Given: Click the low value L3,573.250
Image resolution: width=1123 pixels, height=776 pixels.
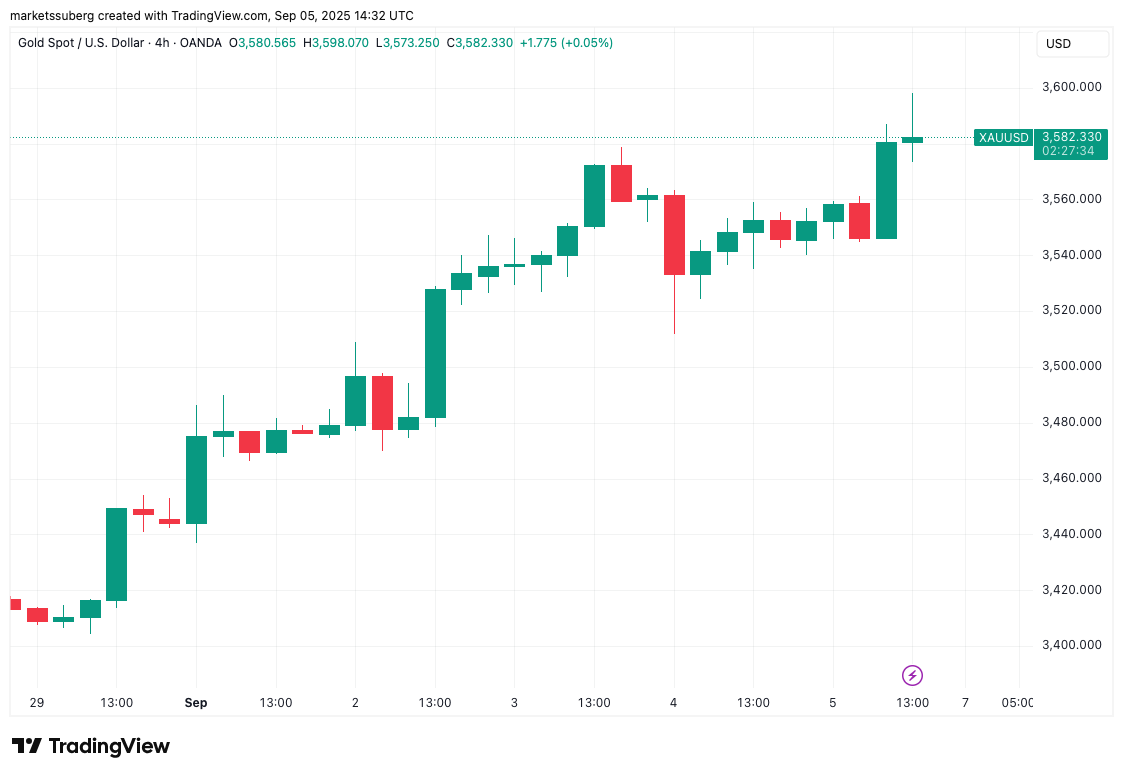Looking at the screenshot, I should coord(408,43).
